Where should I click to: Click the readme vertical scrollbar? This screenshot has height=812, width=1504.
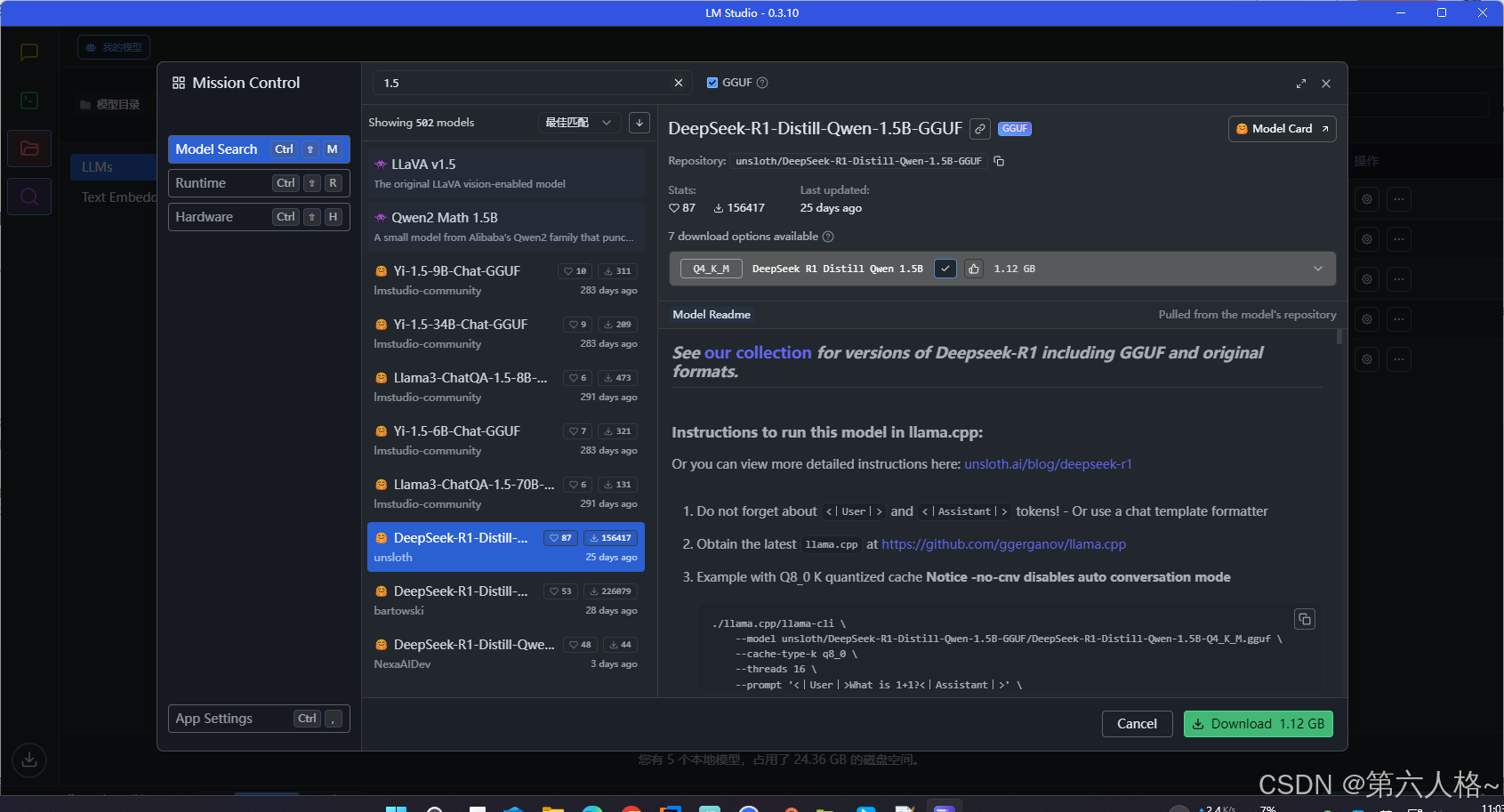point(1339,338)
